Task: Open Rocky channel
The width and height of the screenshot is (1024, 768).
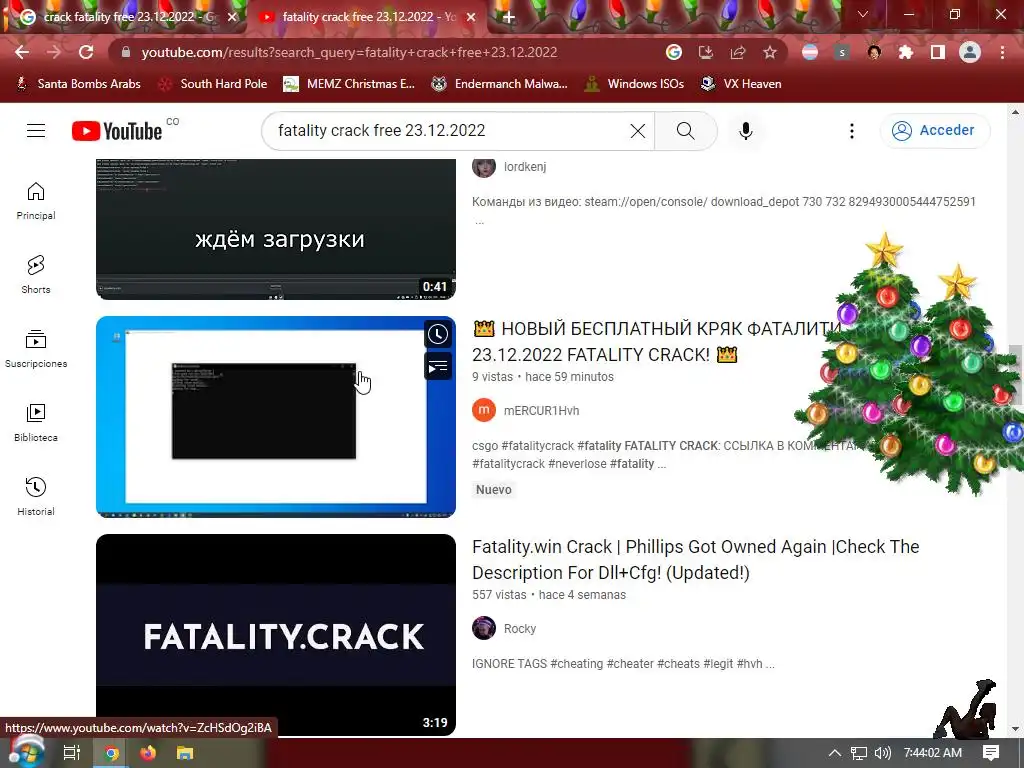Action: [x=520, y=629]
